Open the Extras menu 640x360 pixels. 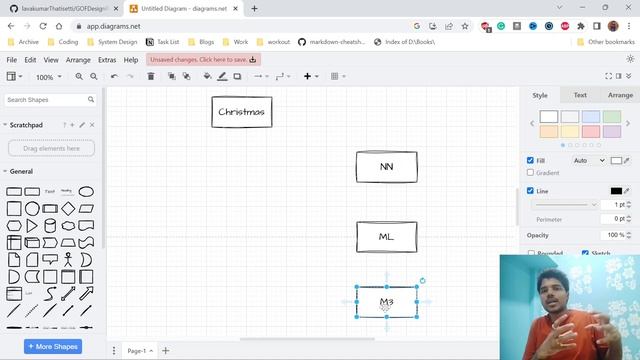[x=107, y=60]
